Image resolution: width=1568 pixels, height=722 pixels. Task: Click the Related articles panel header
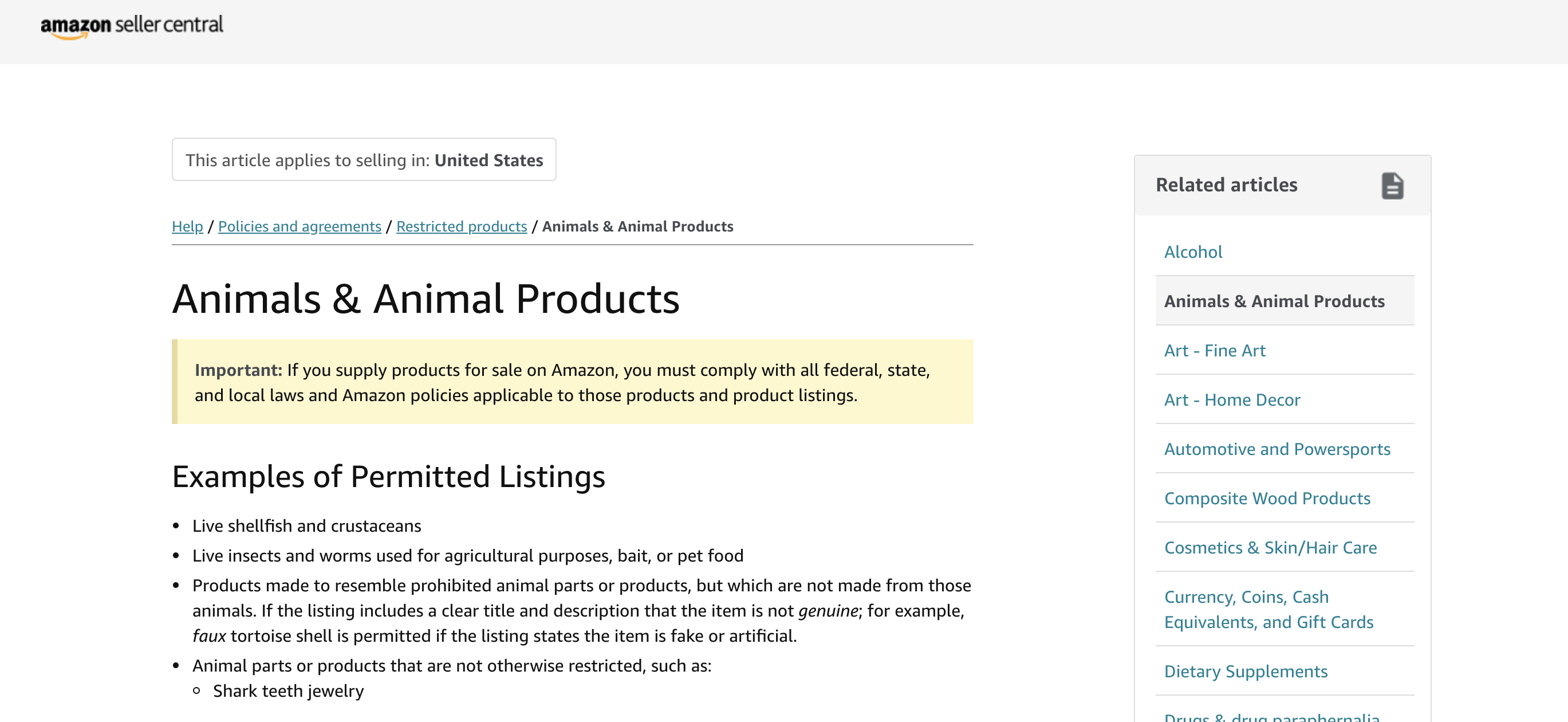point(1226,185)
